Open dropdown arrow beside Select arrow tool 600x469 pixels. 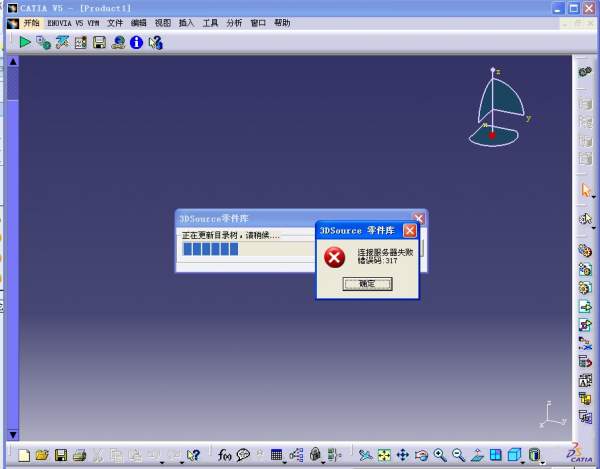pyautogui.click(x=593, y=197)
